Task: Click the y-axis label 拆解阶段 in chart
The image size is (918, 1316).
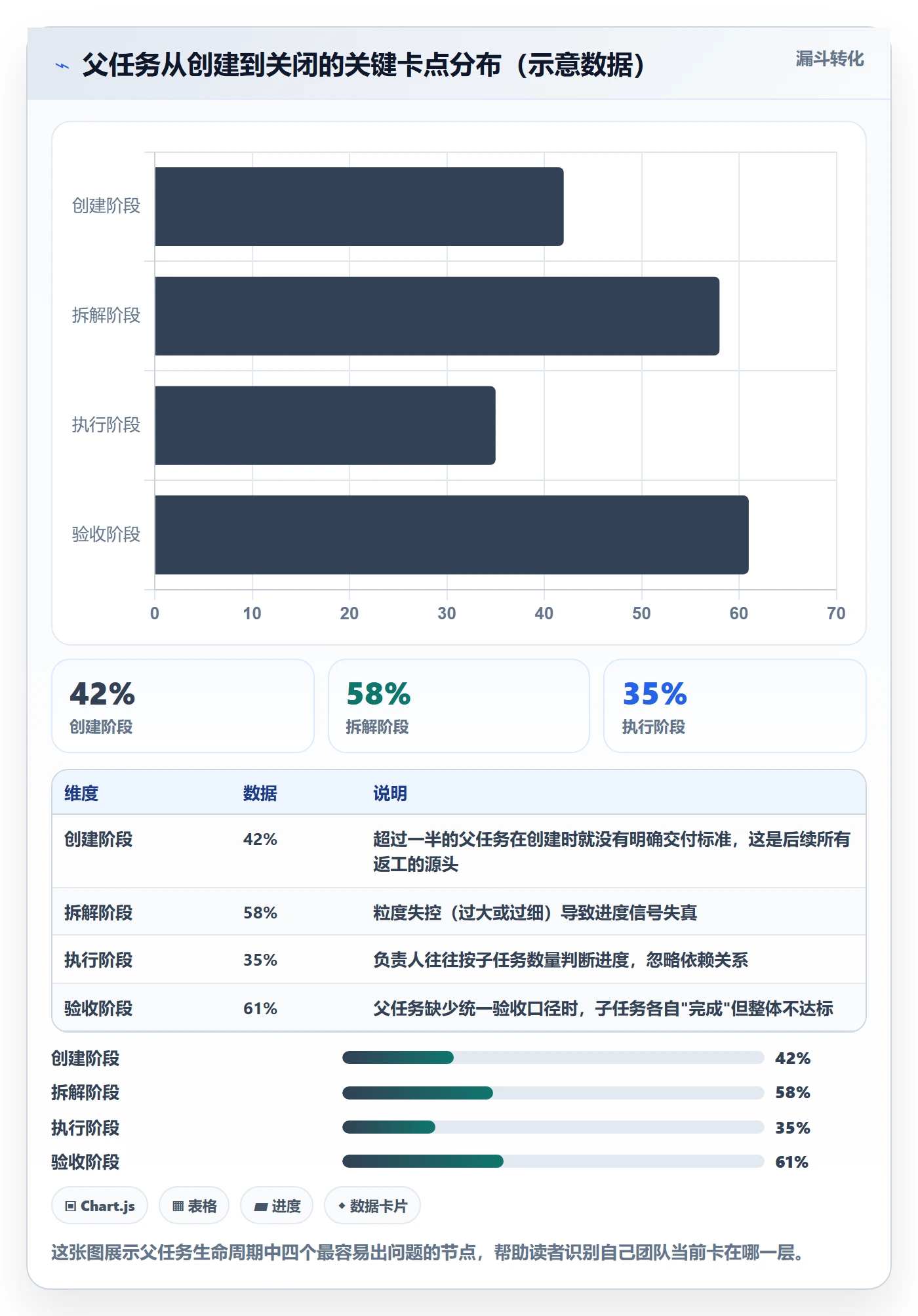Action: [x=106, y=316]
